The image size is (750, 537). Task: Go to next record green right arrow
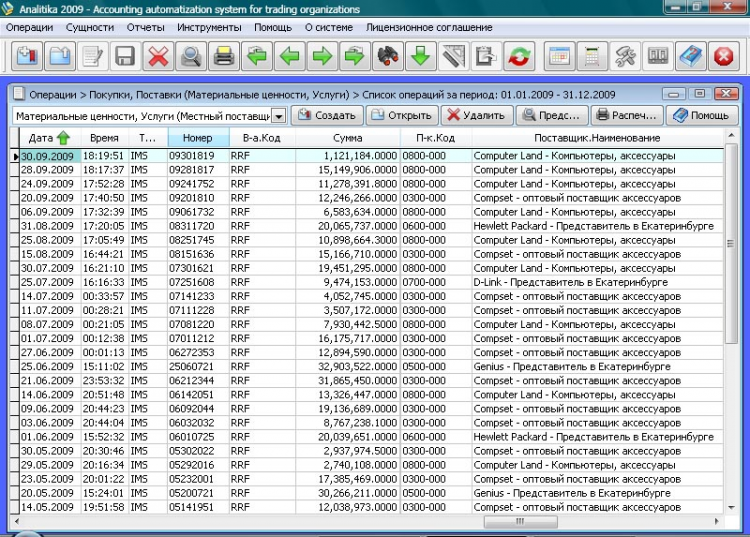[322, 56]
